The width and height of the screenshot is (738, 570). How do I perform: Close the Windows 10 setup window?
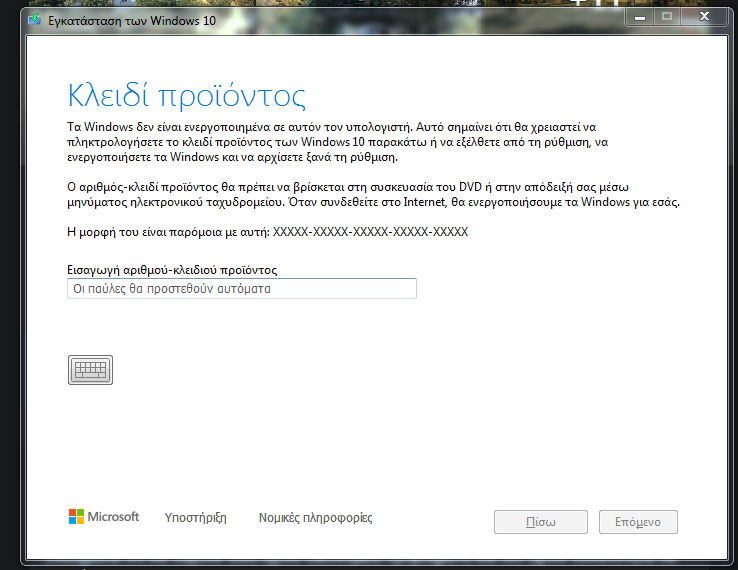click(x=704, y=17)
